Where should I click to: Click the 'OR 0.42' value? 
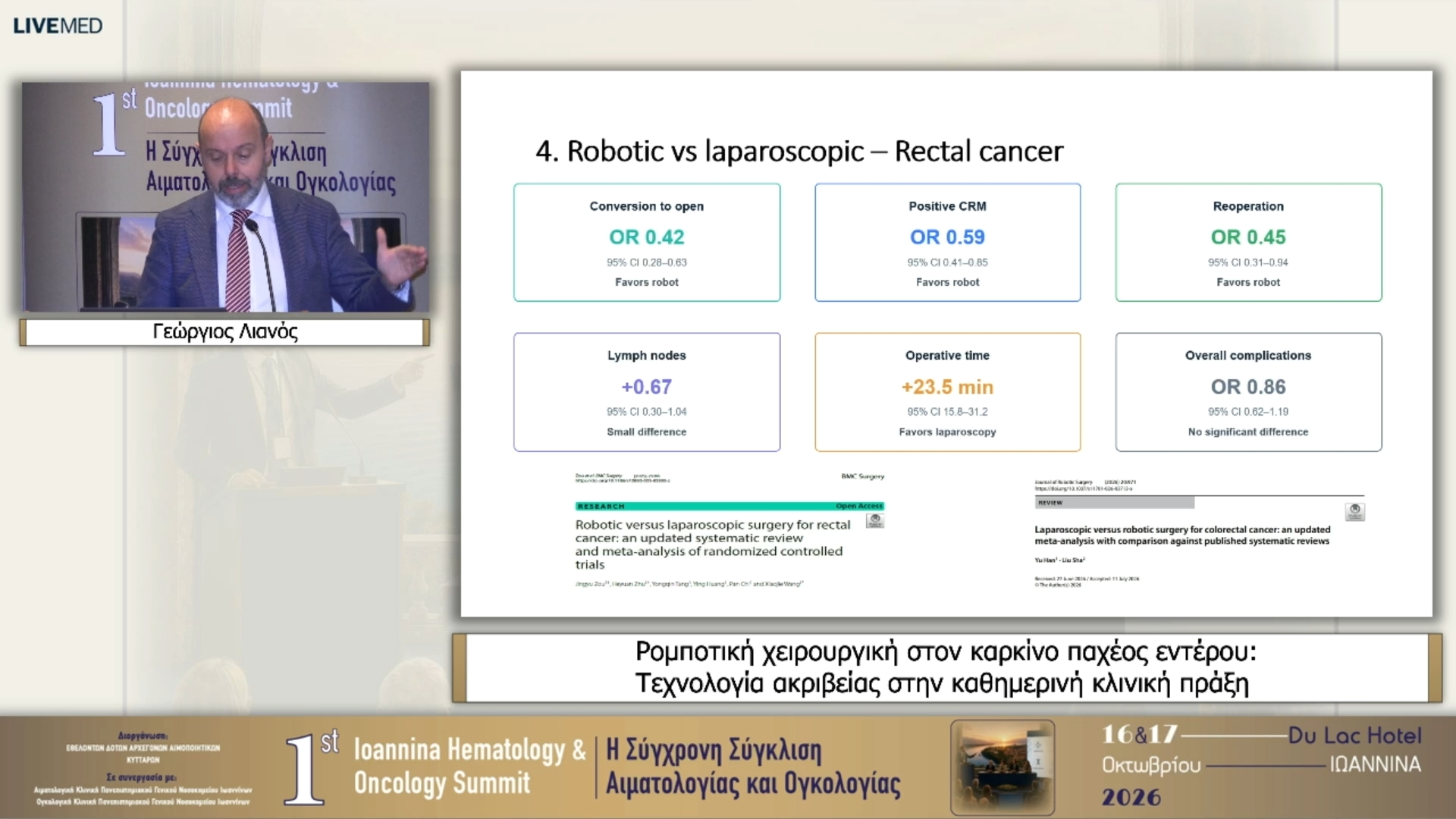pyautogui.click(x=647, y=237)
